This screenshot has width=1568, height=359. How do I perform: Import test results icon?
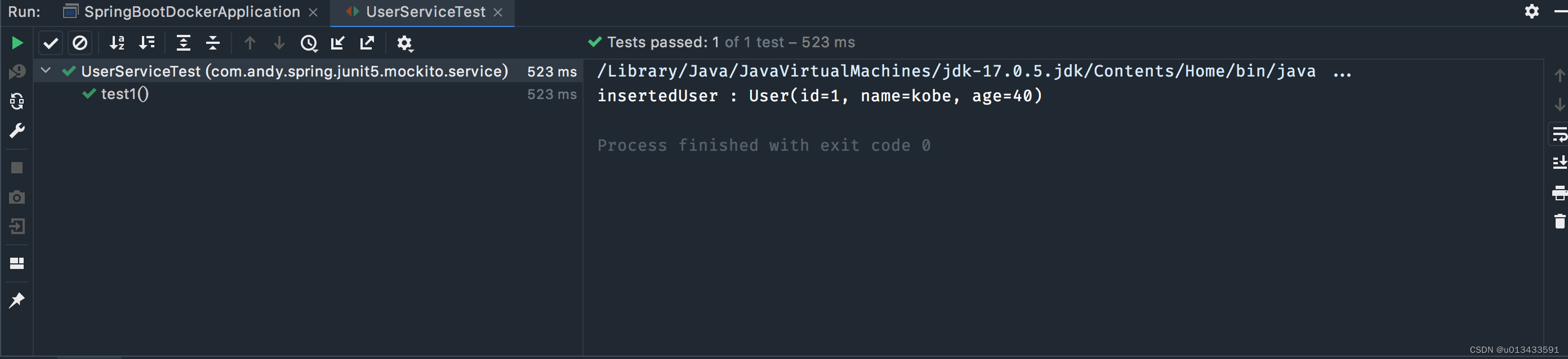(x=338, y=43)
